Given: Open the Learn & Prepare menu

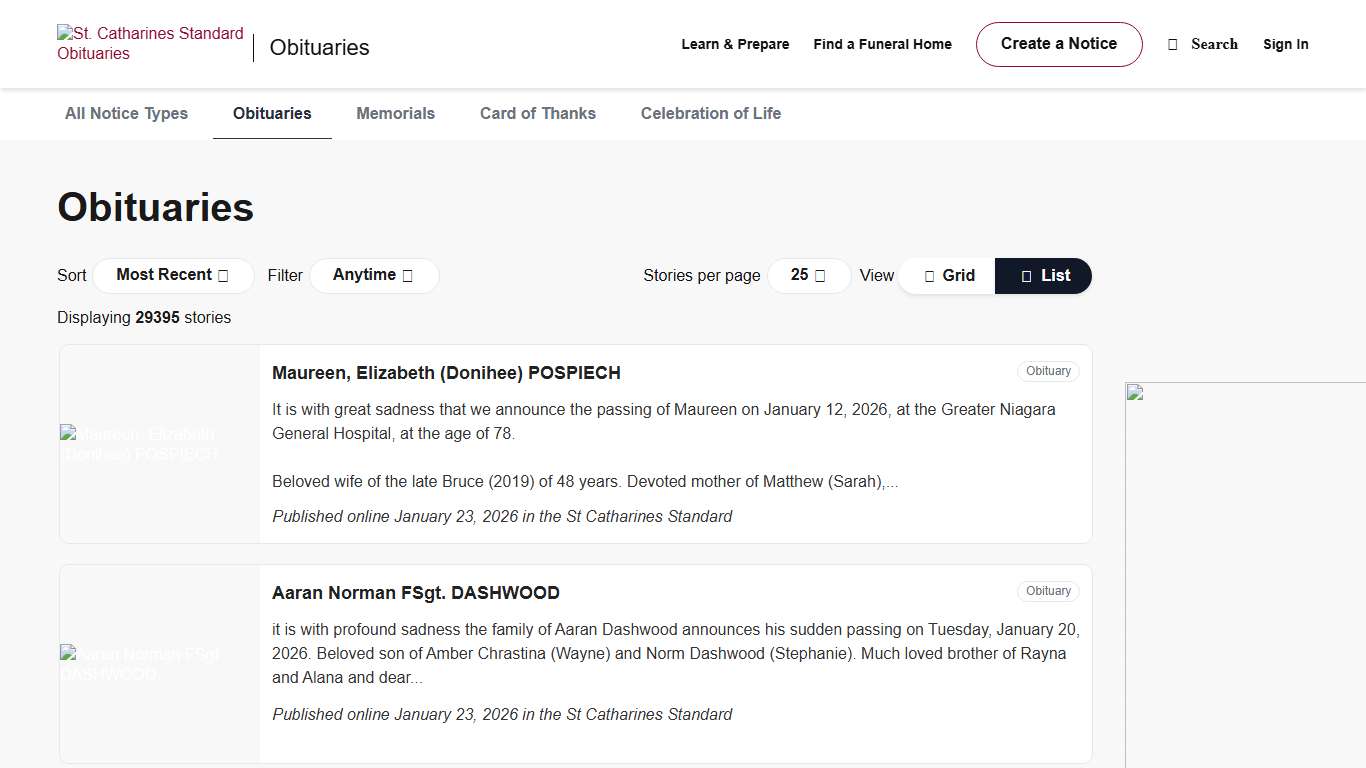Looking at the screenshot, I should tap(735, 44).
